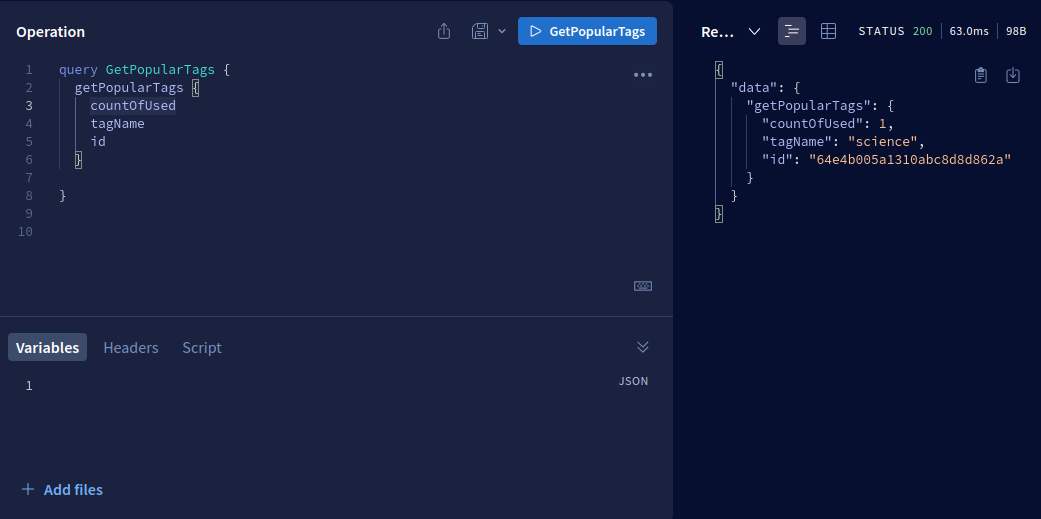
Task: Click Add files link
Action: pyautogui.click(x=73, y=490)
